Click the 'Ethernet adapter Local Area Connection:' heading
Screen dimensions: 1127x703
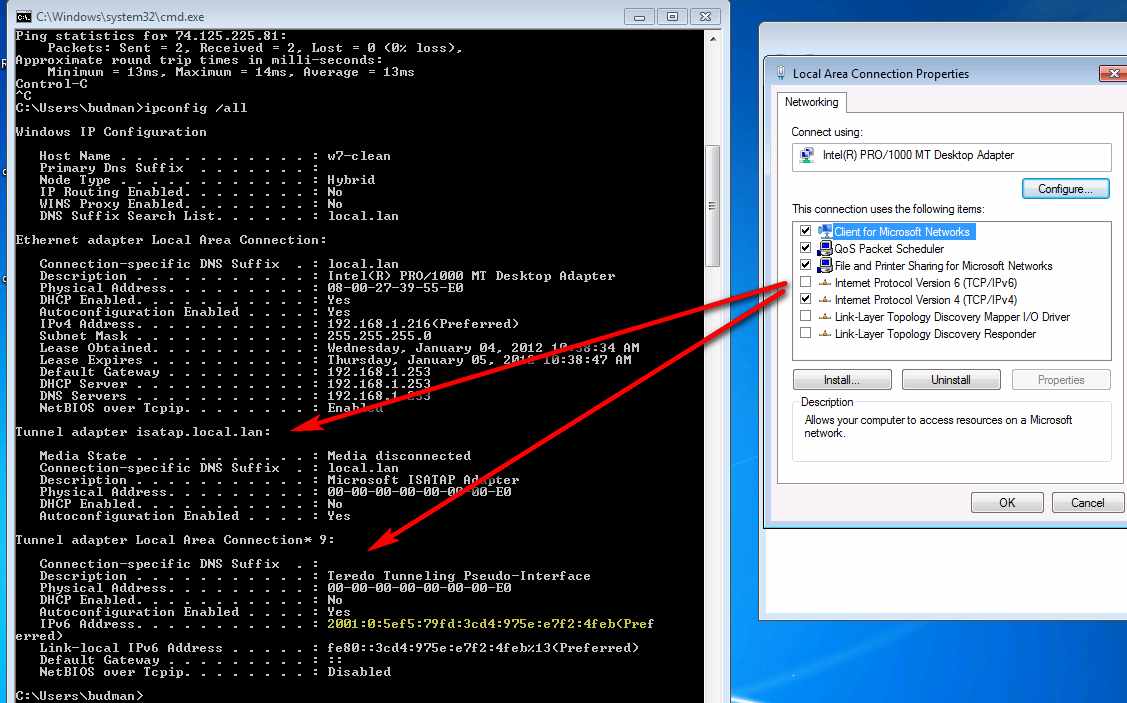(x=171, y=240)
